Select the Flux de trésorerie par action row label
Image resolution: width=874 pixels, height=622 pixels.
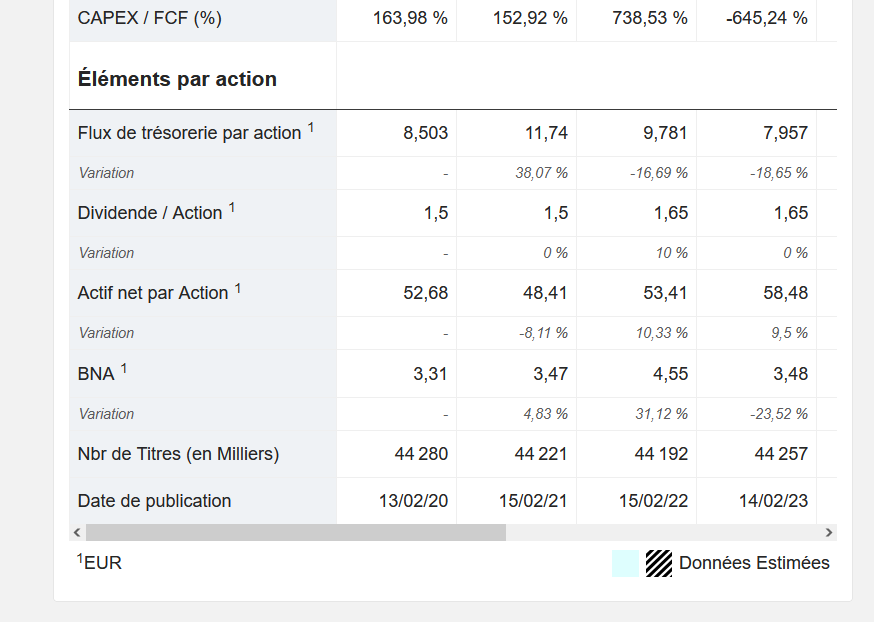pyautogui.click(x=189, y=133)
